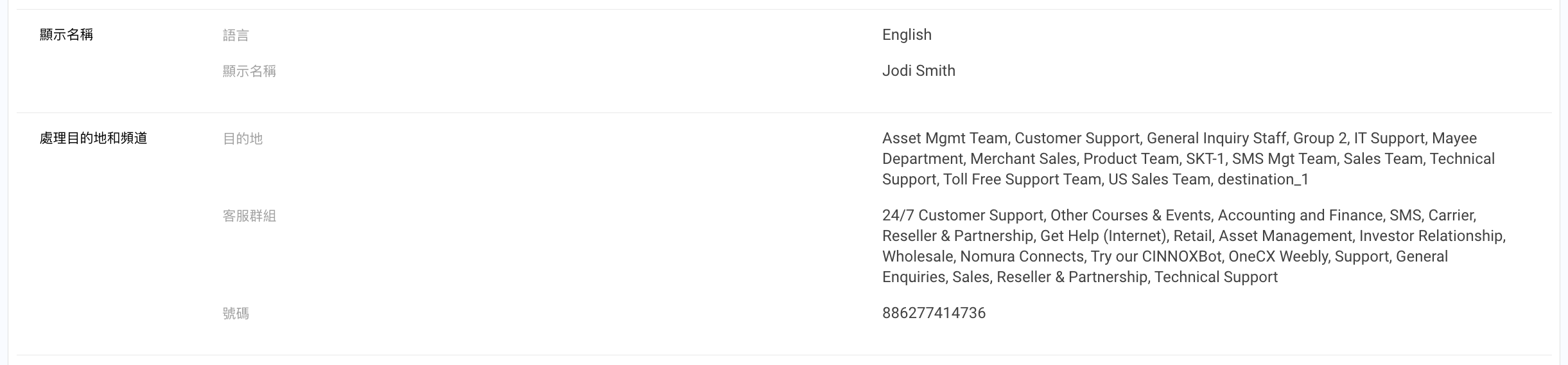Click the 語言 field label
The image size is (1568, 365).
click(x=236, y=35)
